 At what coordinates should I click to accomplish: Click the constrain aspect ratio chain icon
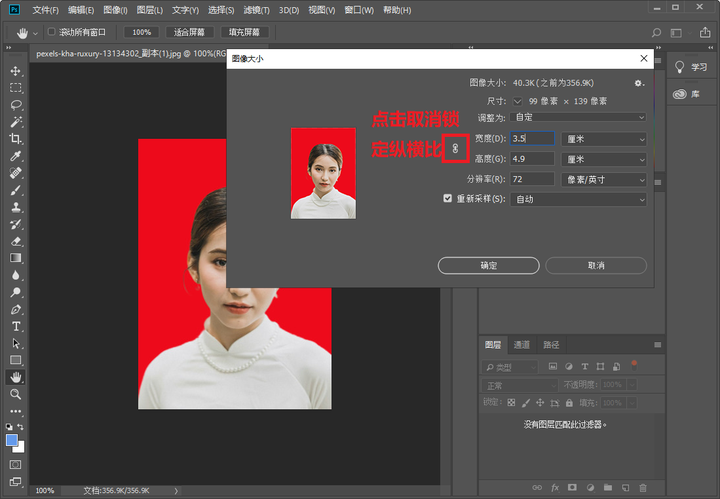point(455,148)
